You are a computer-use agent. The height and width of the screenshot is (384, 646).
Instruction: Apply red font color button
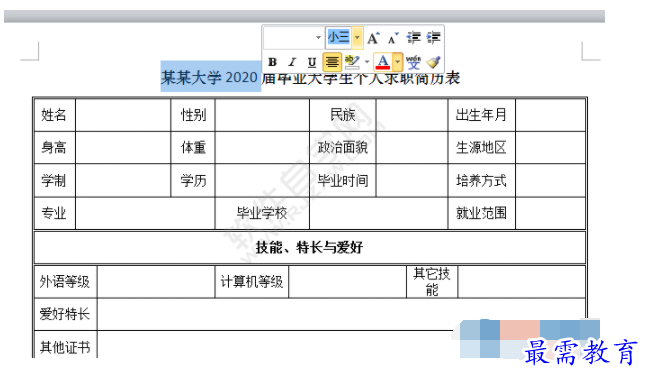(x=383, y=62)
